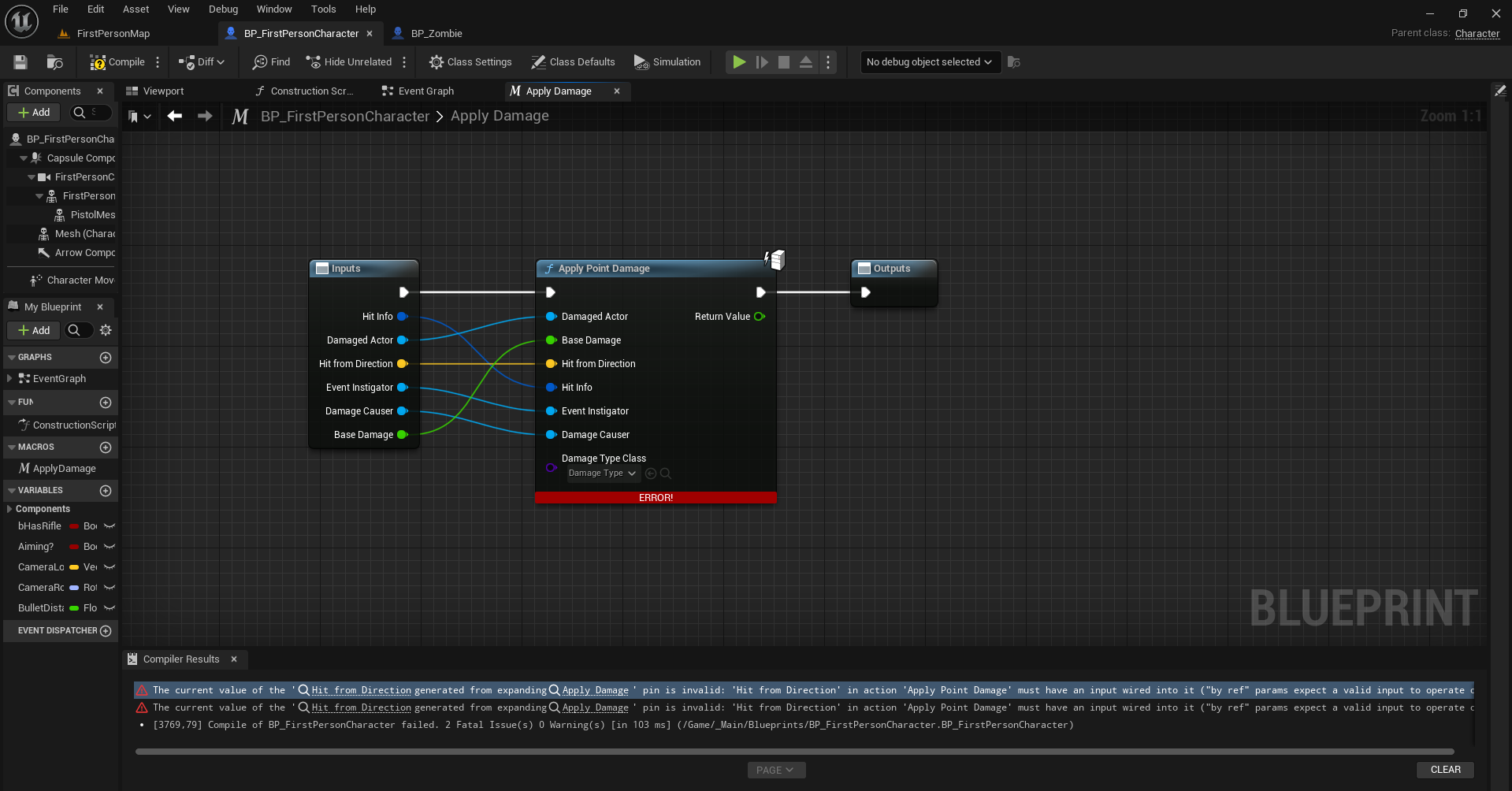Open Class Defaults
This screenshot has height=791, width=1512.
tap(573, 62)
